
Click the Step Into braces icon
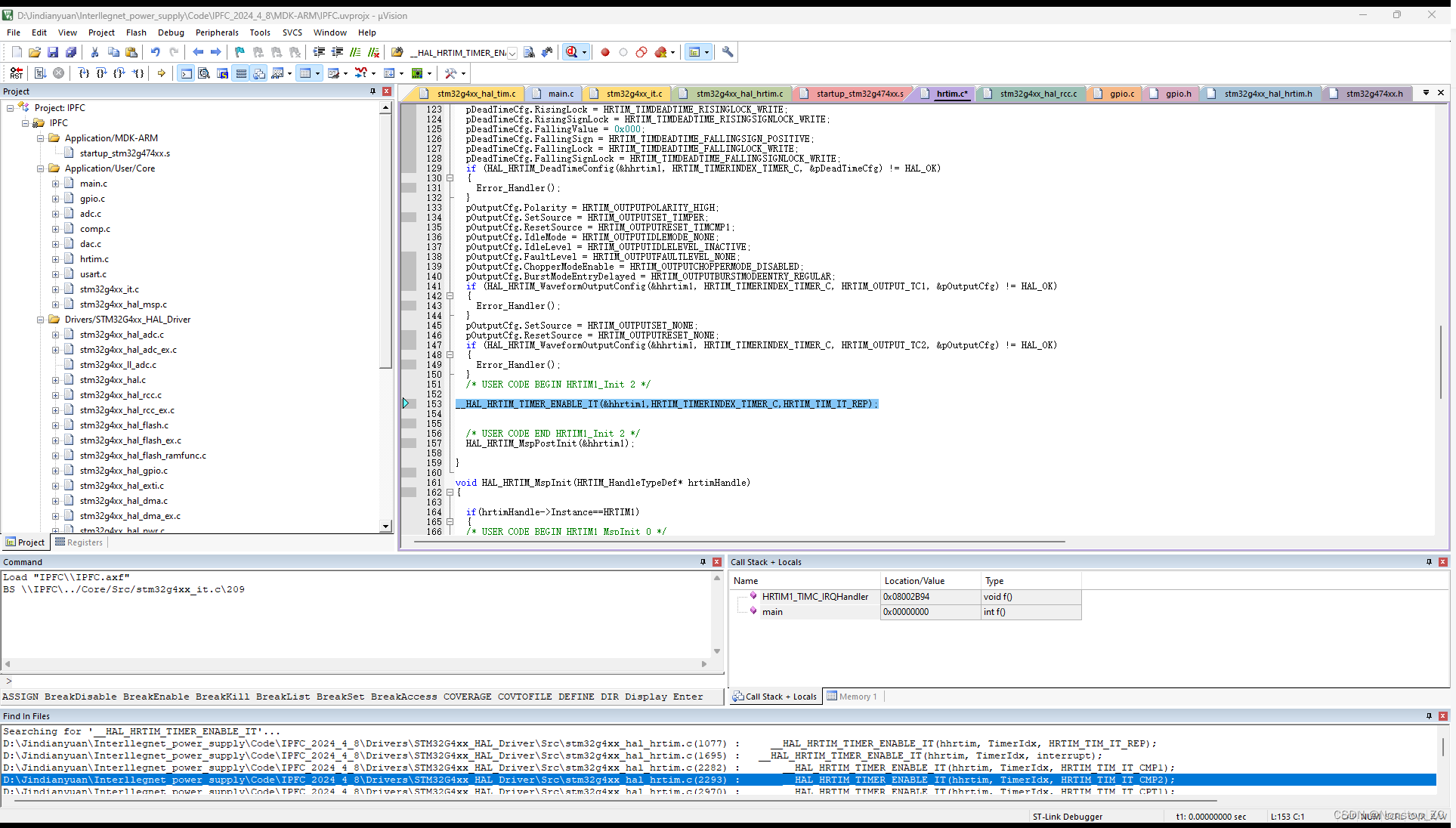[83, 73]
